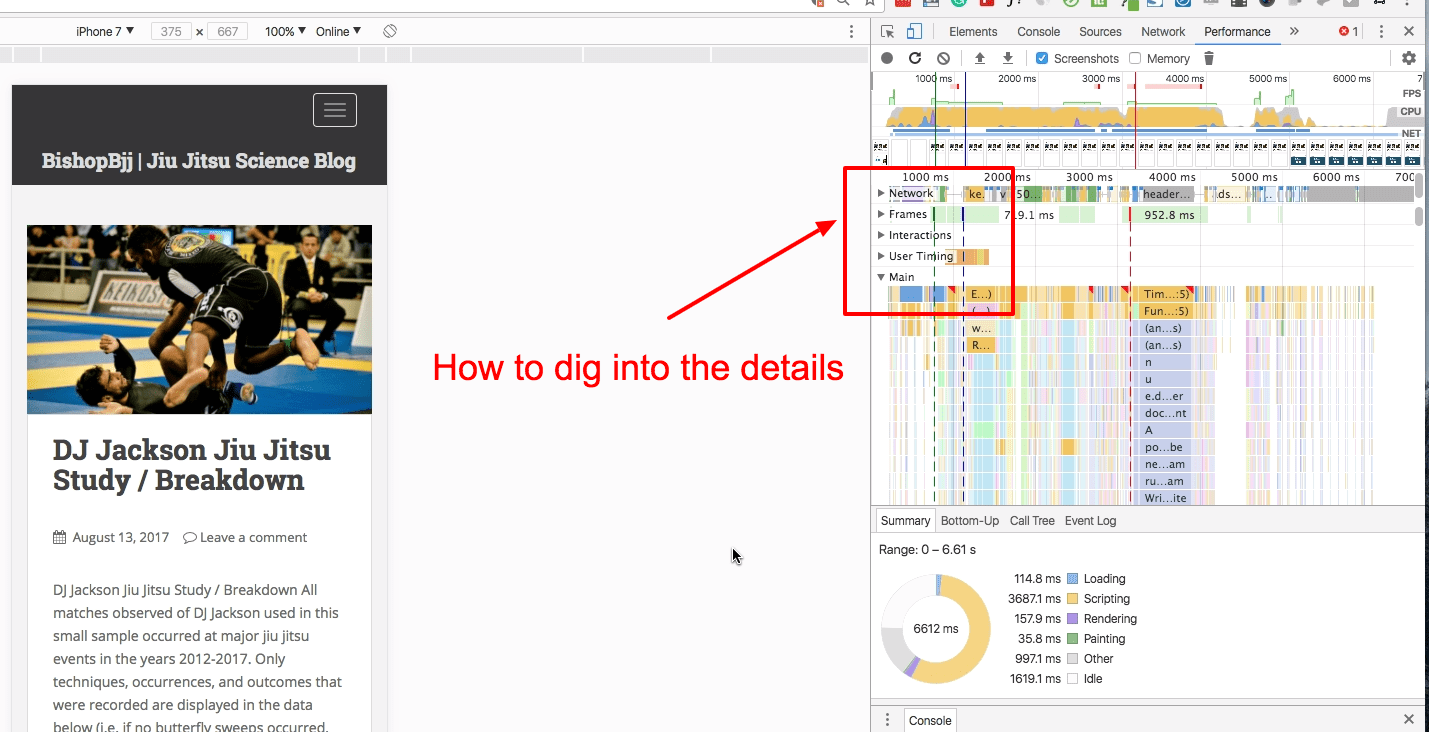
Task: Open the DJ Jackson Jiu Jitsu Study post
Action: point(192,465)
